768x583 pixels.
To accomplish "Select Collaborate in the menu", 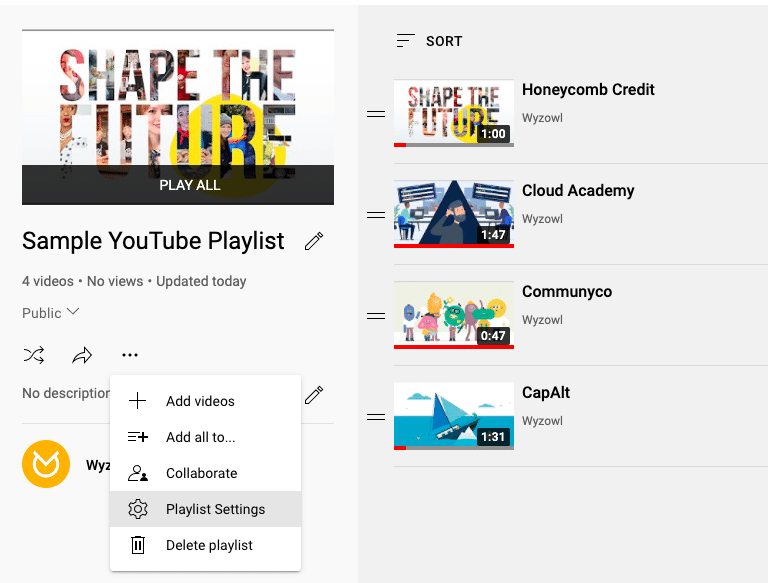I will [206, 473].
